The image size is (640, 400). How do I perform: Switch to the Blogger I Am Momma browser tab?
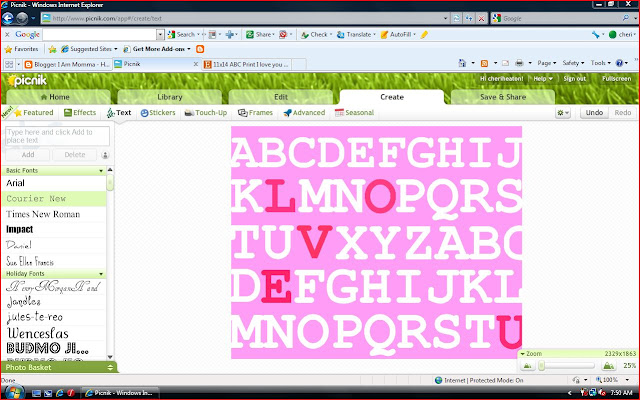68,64
